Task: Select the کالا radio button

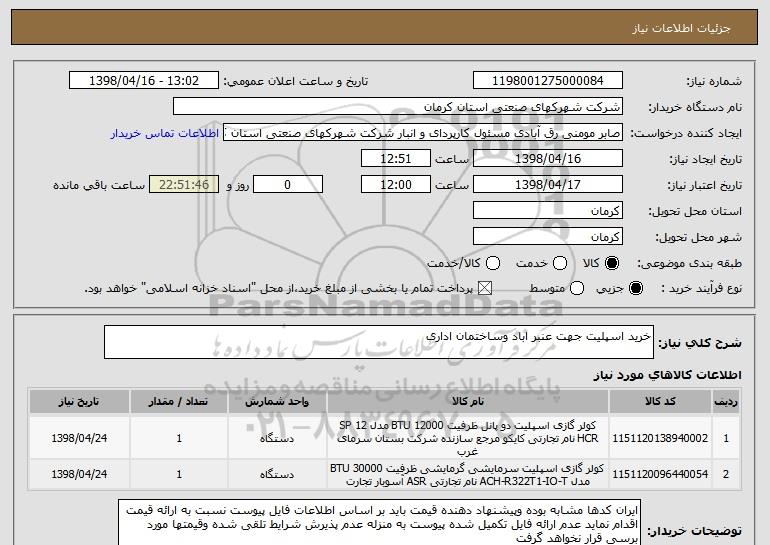Action: pos(612,264)
